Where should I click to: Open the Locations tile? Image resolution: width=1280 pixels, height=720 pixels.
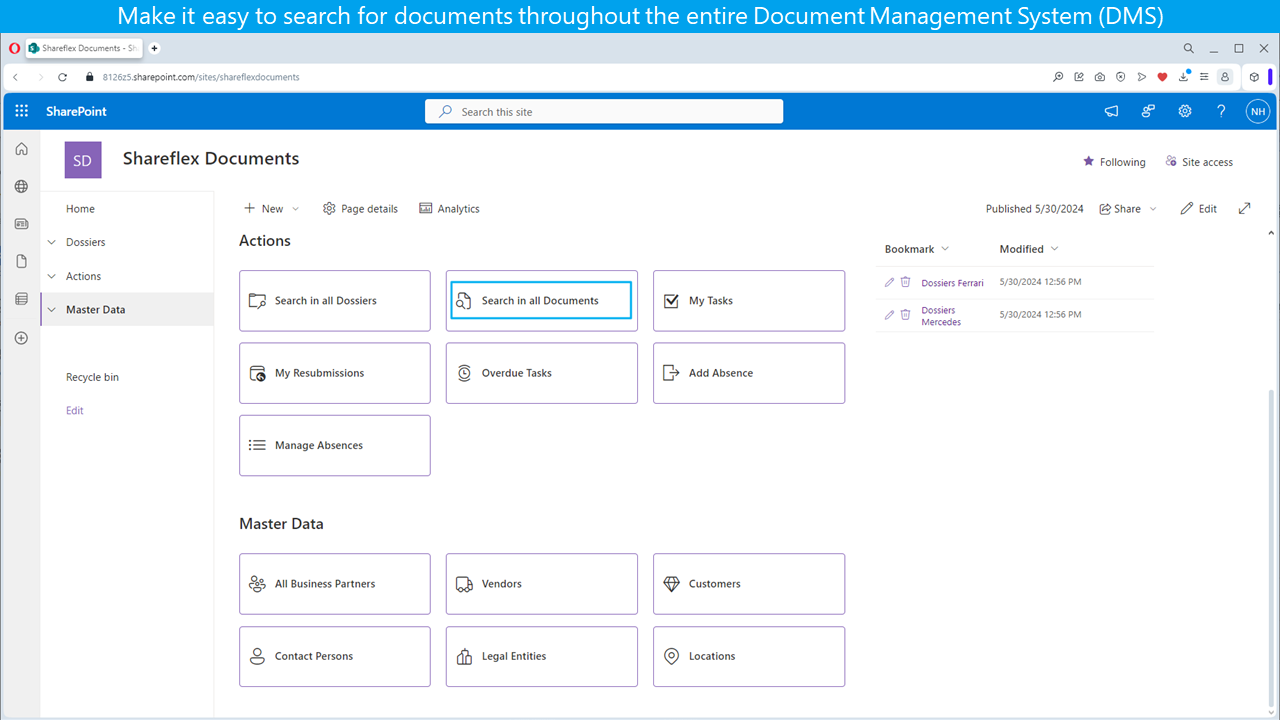(x=749, y=657)
